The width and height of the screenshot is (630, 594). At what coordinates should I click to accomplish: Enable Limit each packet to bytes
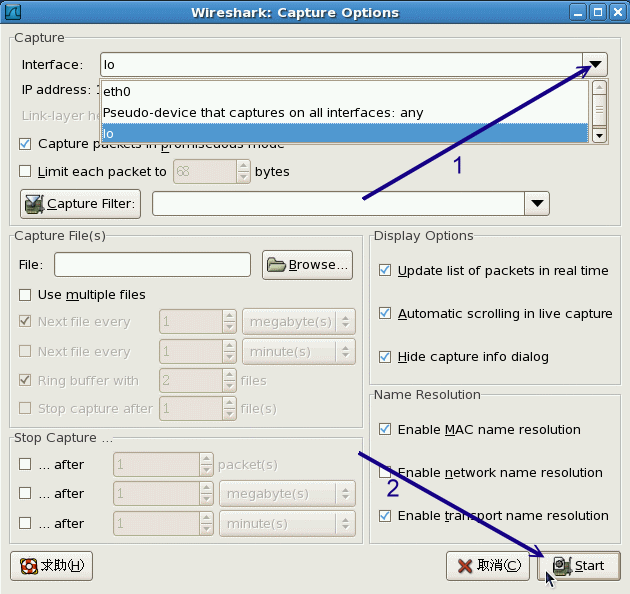coord(25,171)
